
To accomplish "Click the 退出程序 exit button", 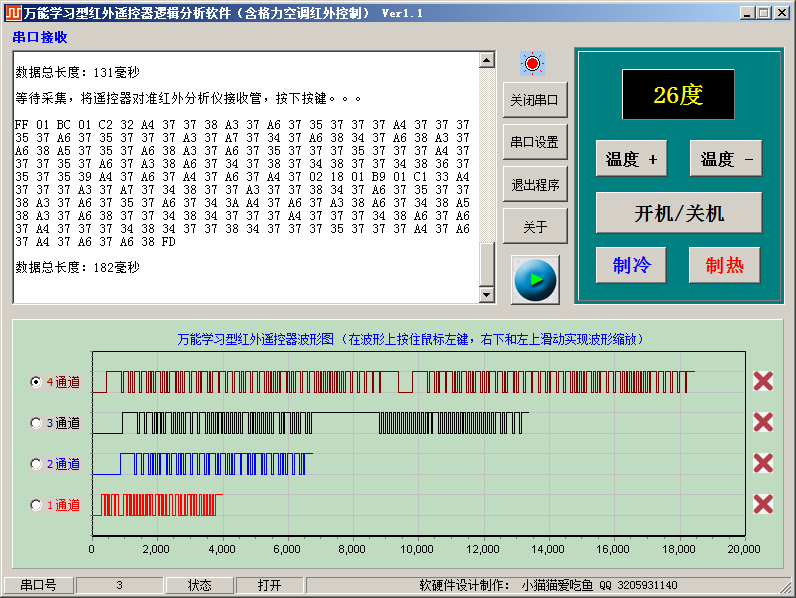I will point(535,184).
